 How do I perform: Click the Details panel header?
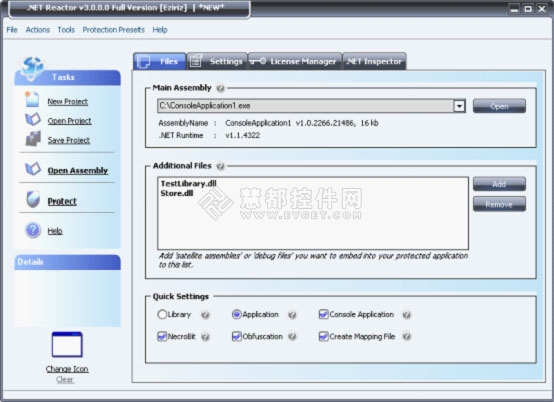67,262
